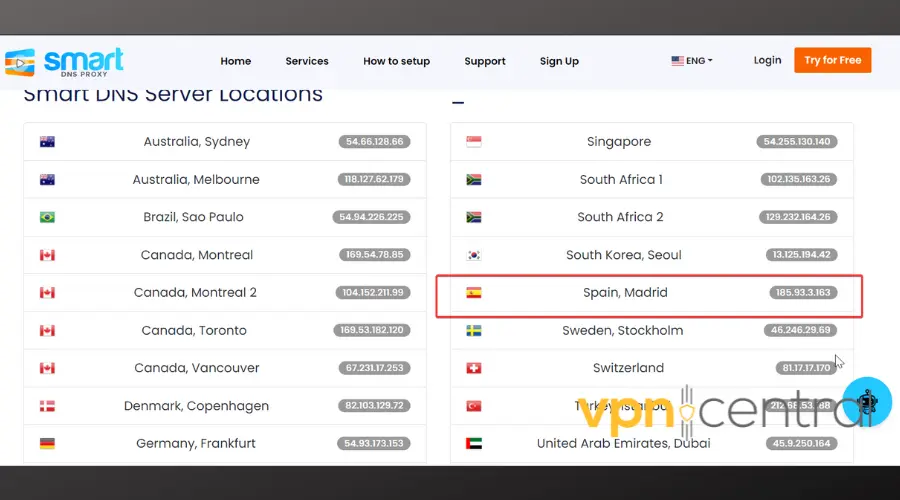Click the Switzerland flag icon
This screenshot has height=500, width=900.
(474, 368)
